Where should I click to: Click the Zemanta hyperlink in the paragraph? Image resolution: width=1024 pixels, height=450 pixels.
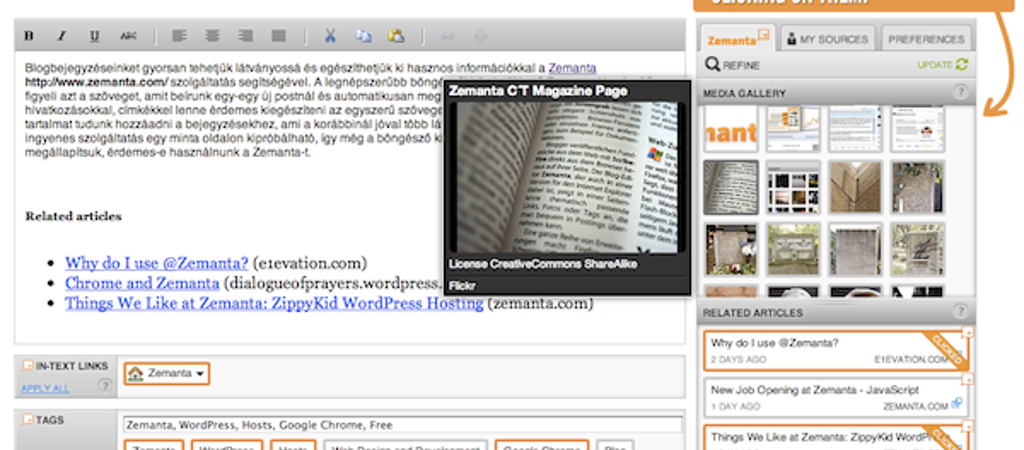click(x=572, y=67)
